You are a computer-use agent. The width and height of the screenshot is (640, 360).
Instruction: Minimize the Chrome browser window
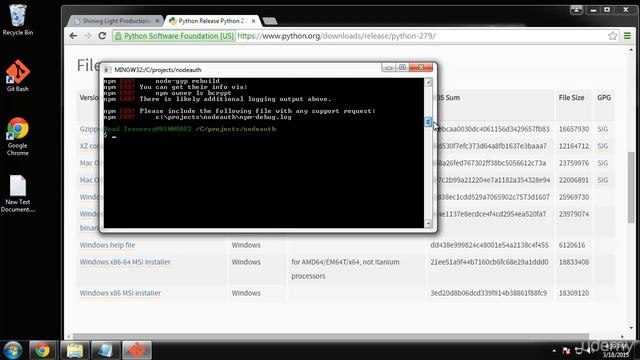tap(593, 10)
